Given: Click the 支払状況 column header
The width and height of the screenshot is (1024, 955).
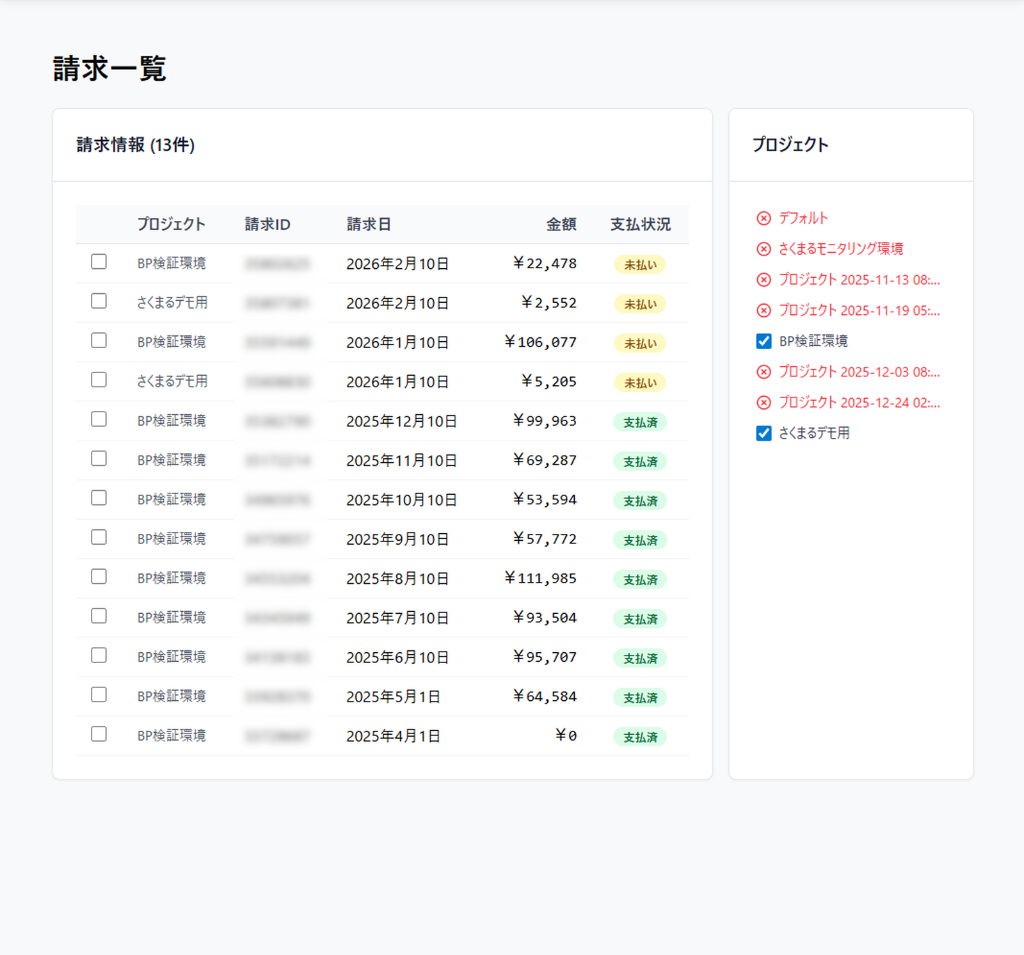Looking at the screenshot, I should point(640,225).
